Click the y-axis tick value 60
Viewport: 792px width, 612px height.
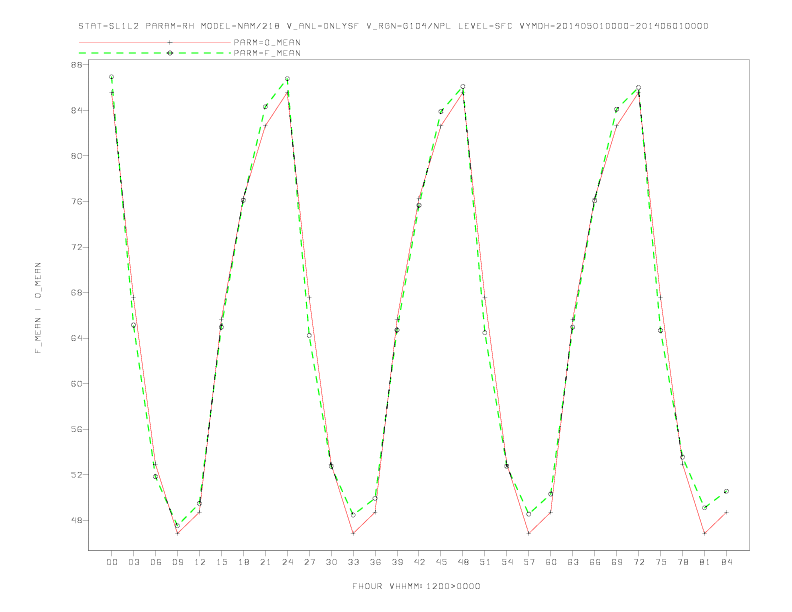click(76, 383)
